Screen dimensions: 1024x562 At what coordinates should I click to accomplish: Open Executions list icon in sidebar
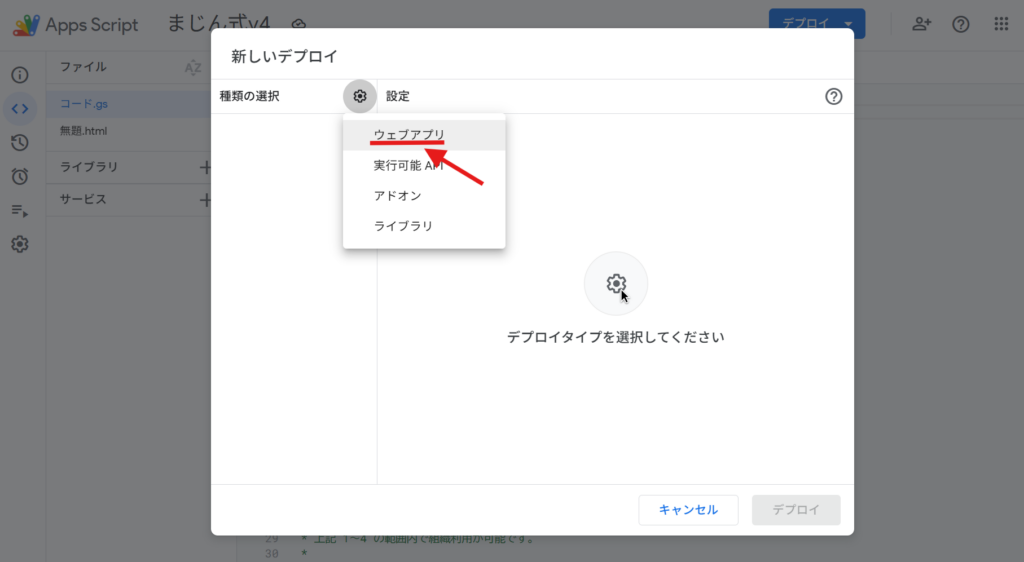20,210
